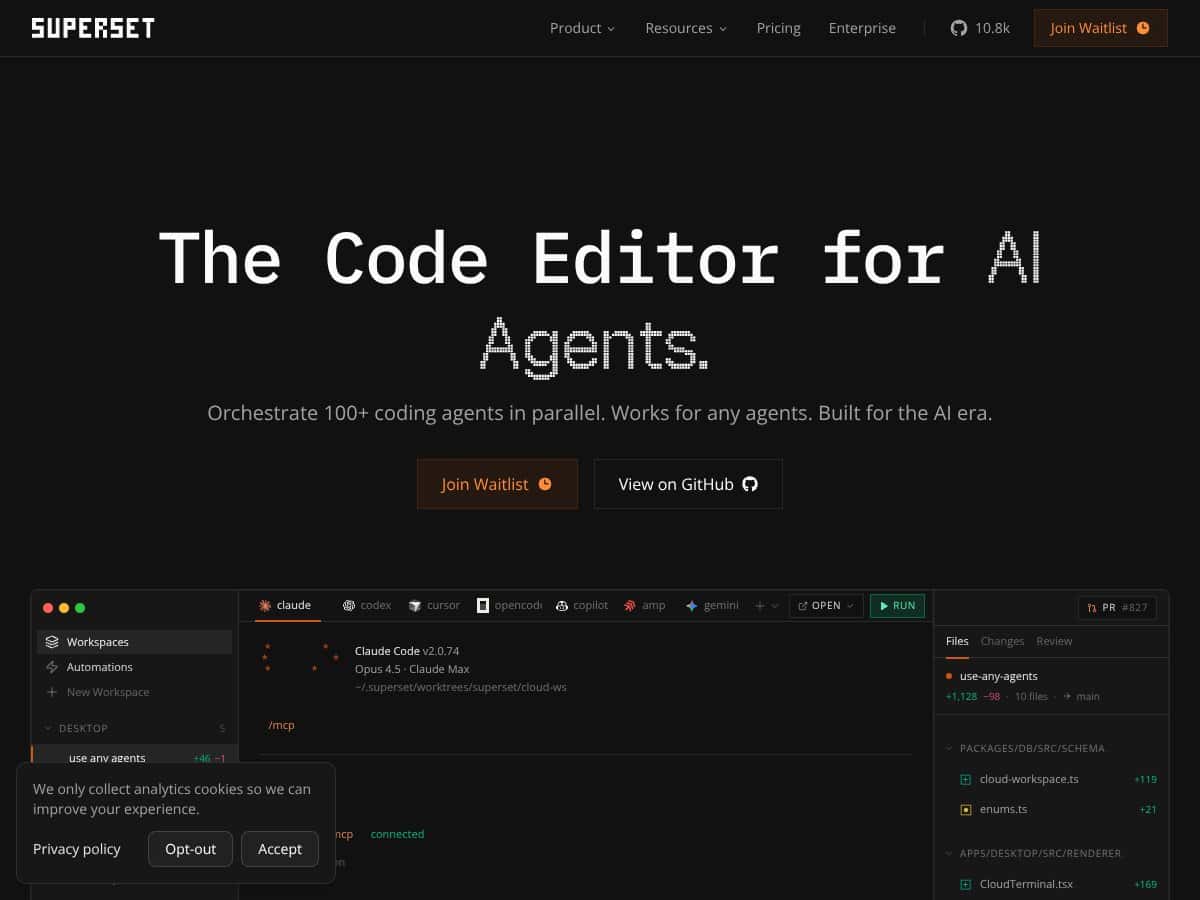Go to the Pricing page
Viewport: 1200px width, 900px height.
779,28
